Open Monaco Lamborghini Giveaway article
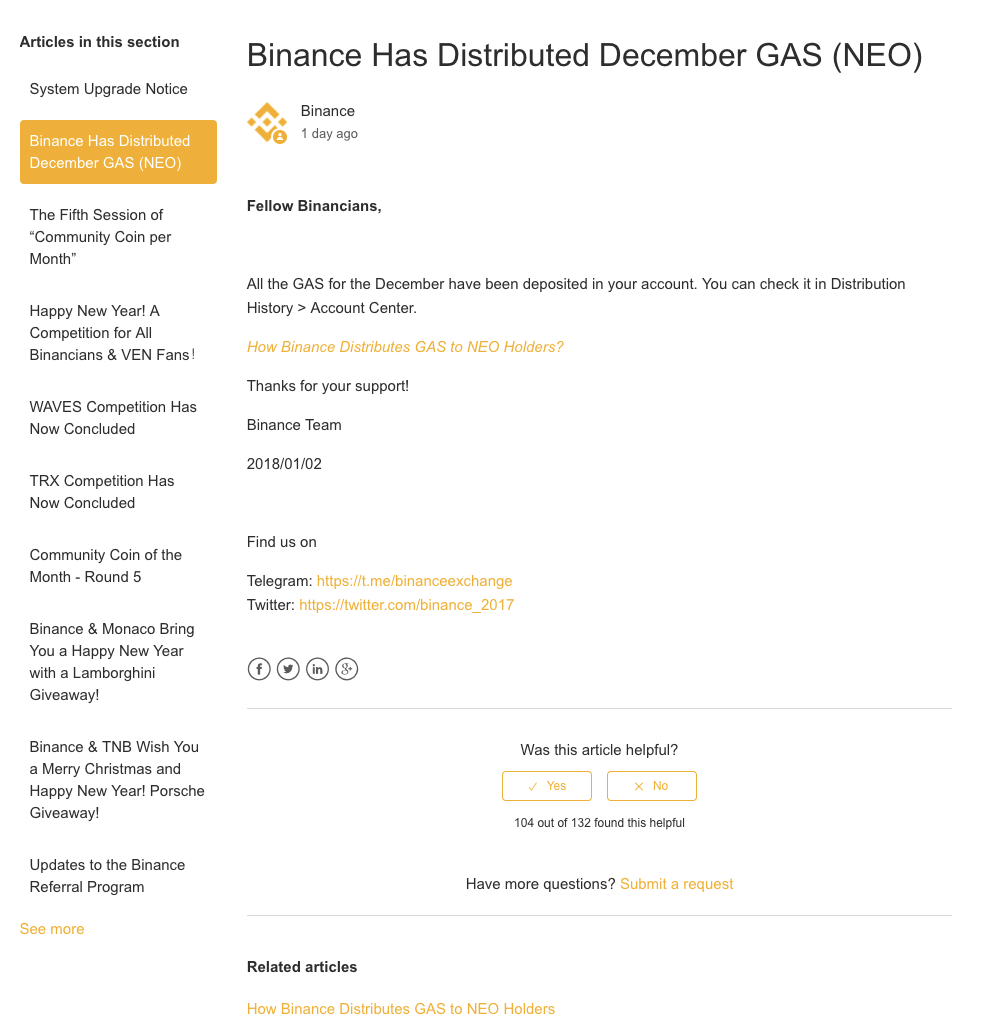 pyautogui.click(x=112, y=661)
